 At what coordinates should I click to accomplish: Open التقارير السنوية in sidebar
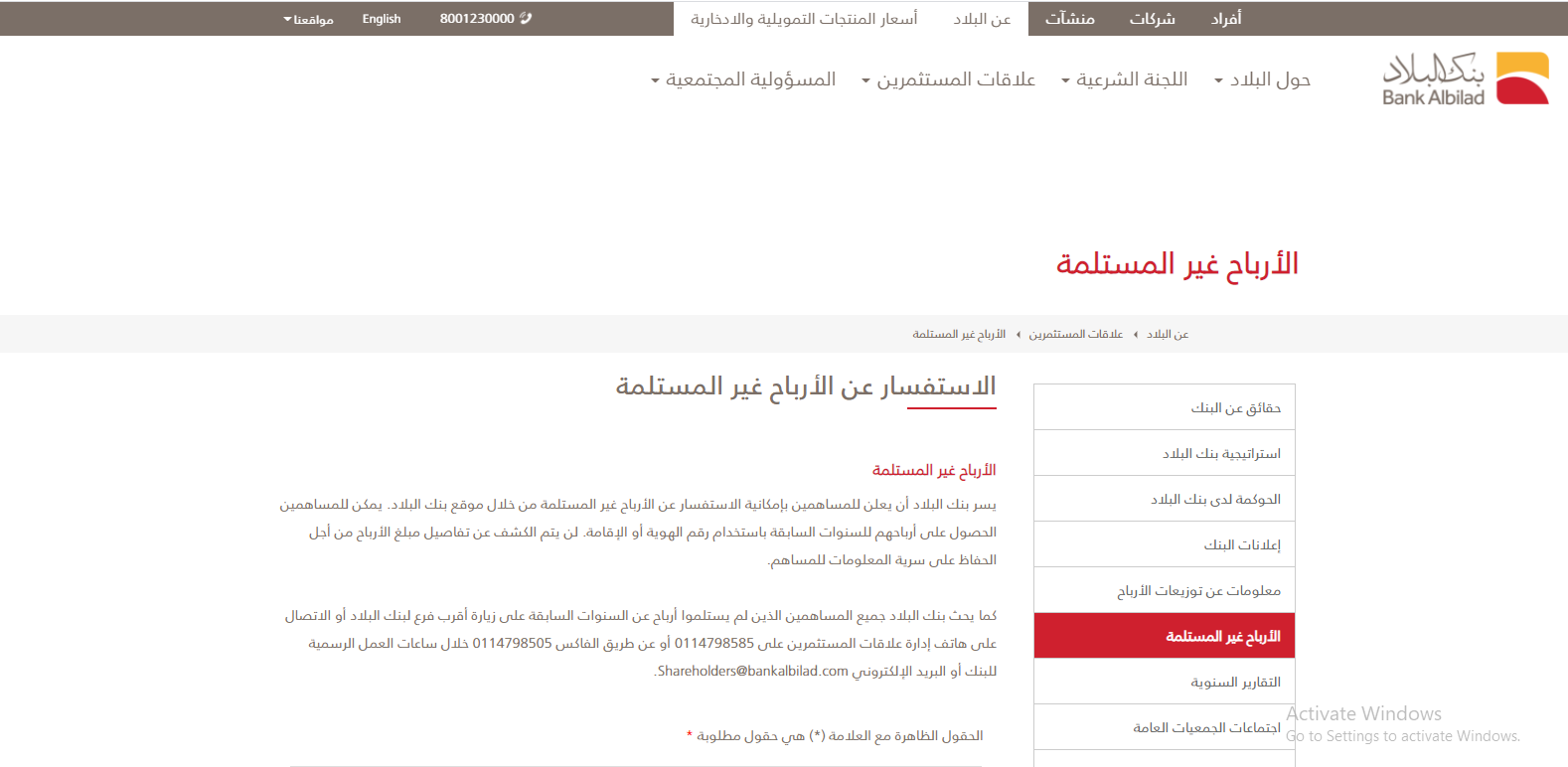click(1235, 682)
